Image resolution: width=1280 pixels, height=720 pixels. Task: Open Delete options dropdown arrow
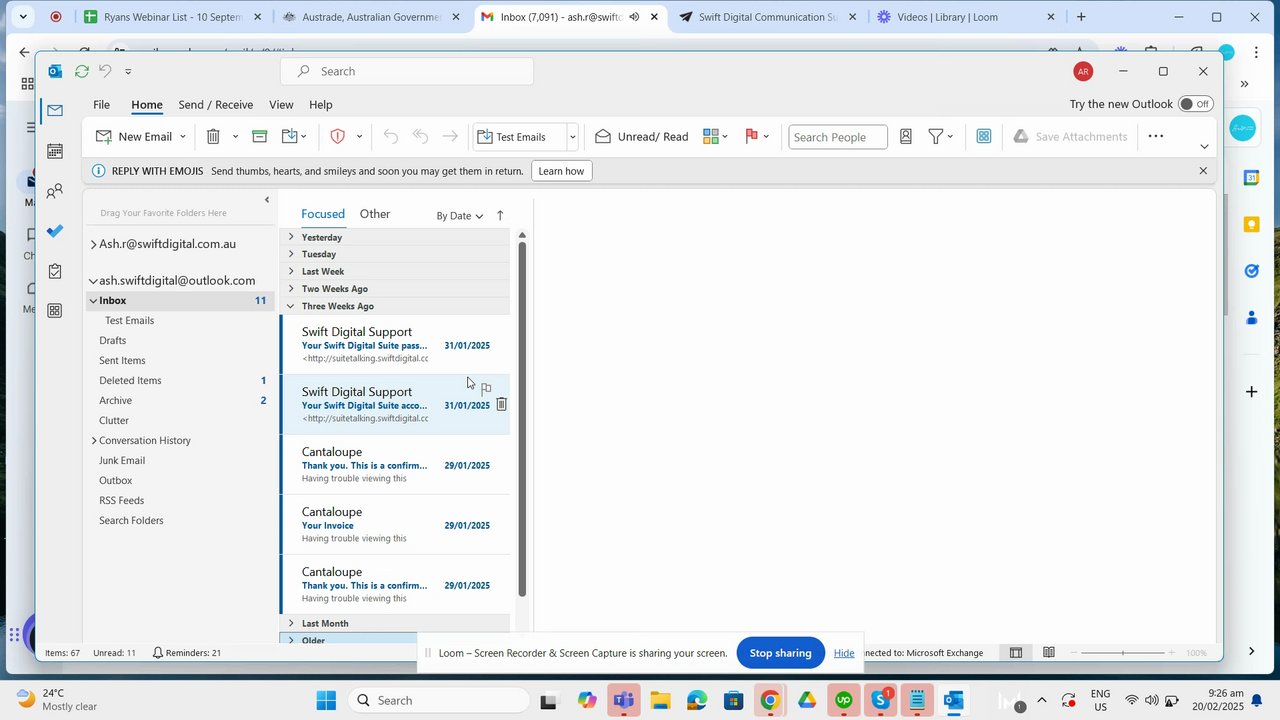(235, 137)
